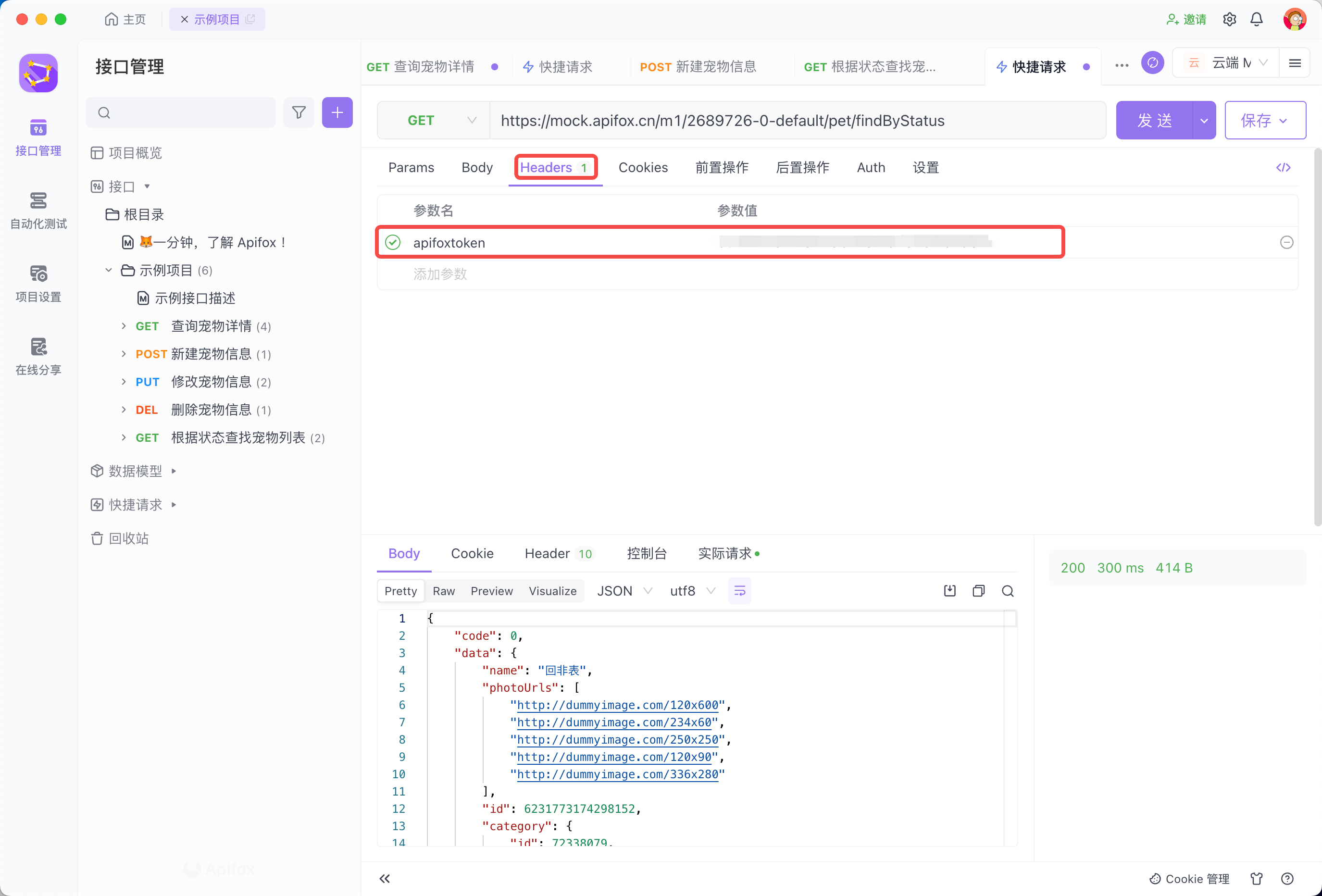Open the generate code icon

click(x=1283, y=167)
